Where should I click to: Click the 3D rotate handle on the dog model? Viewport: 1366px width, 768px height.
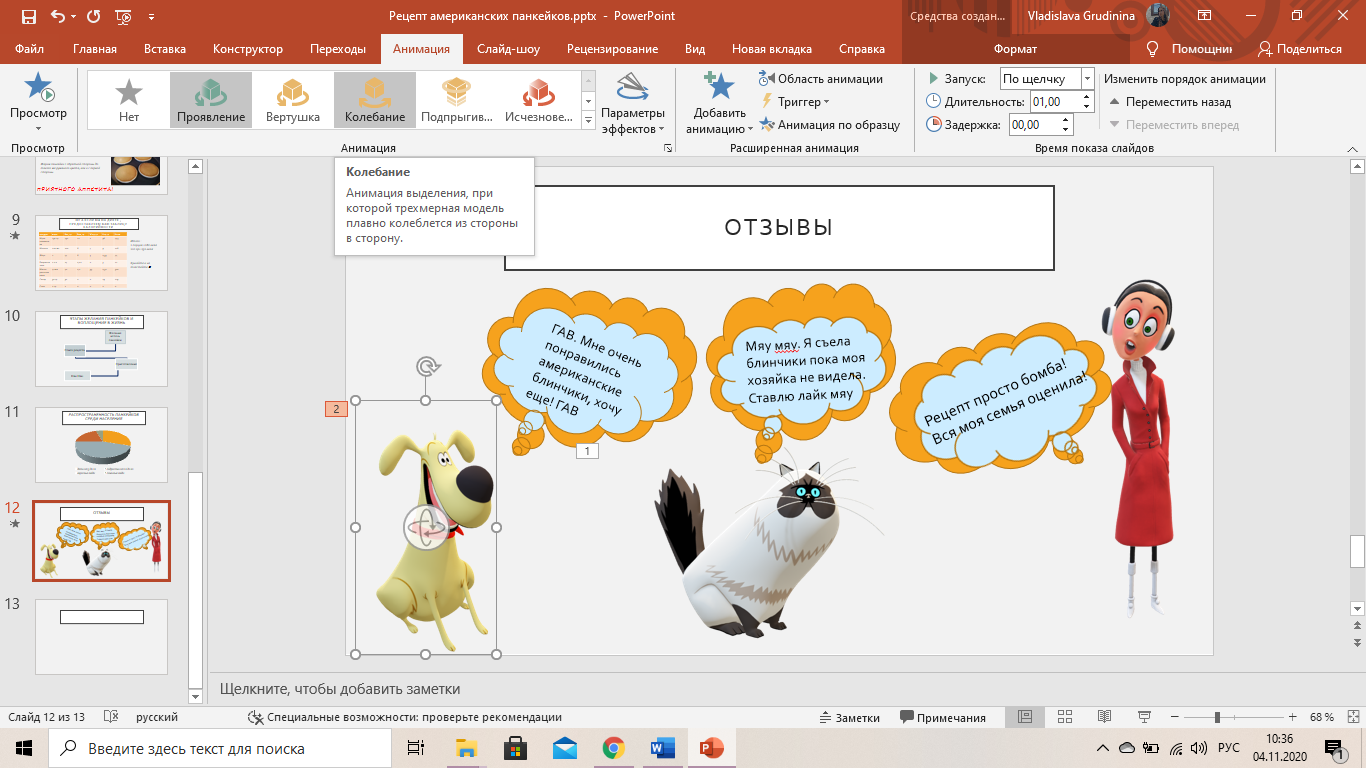(425, 527)
